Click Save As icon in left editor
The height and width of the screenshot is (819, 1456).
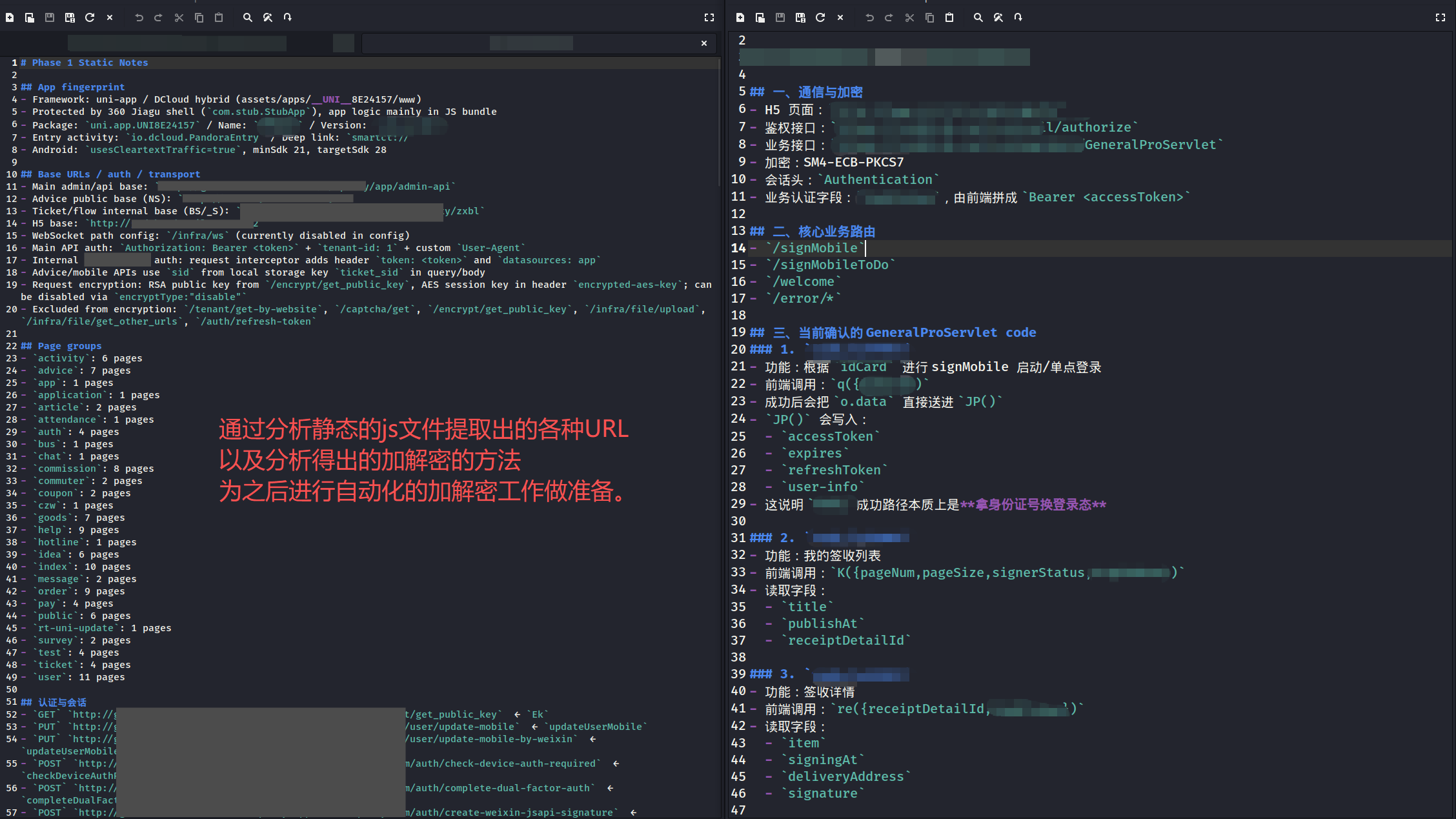point(70,17)
